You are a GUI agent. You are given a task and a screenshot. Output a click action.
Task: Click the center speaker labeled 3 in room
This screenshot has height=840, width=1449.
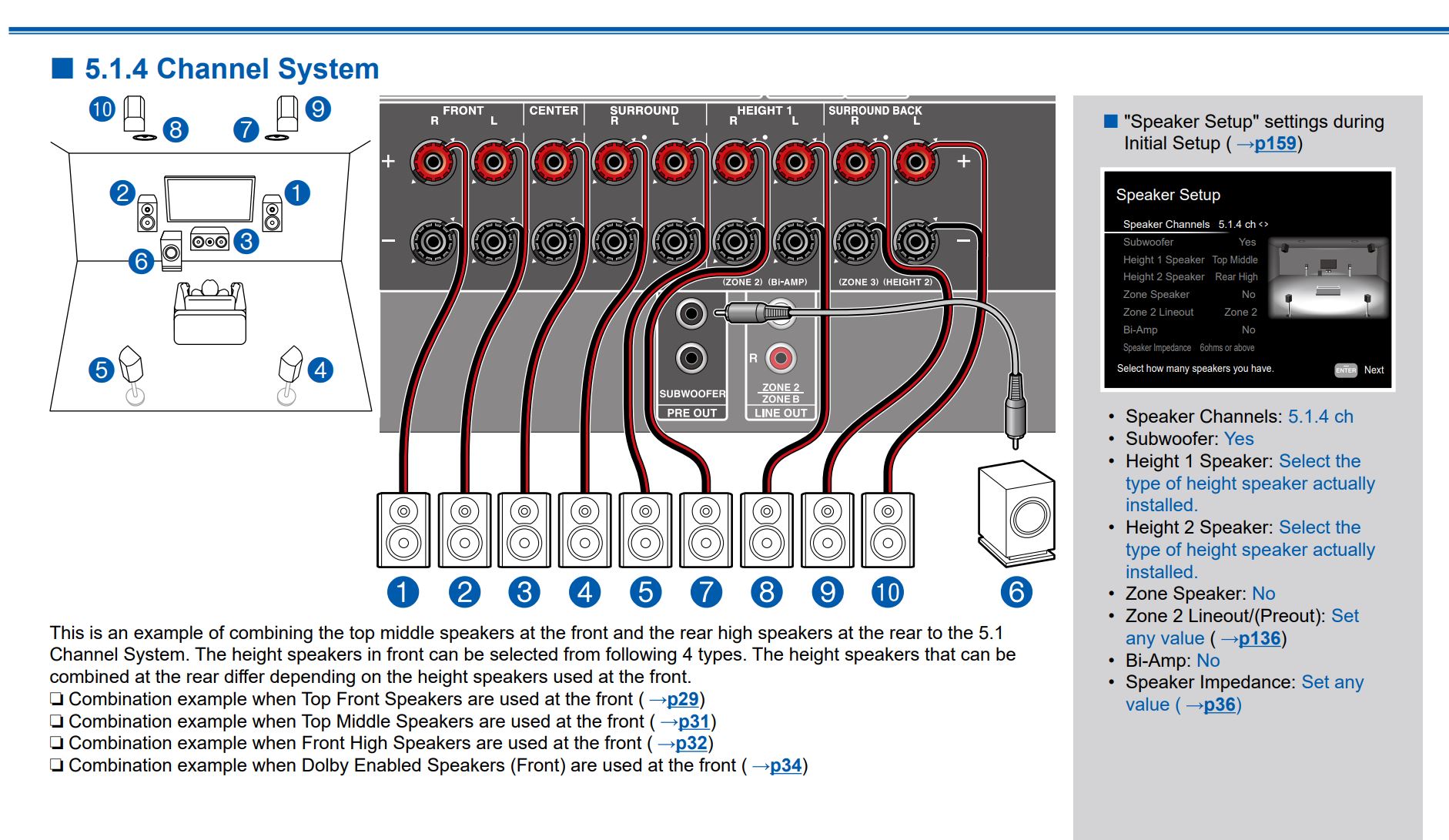pos(209,241)
